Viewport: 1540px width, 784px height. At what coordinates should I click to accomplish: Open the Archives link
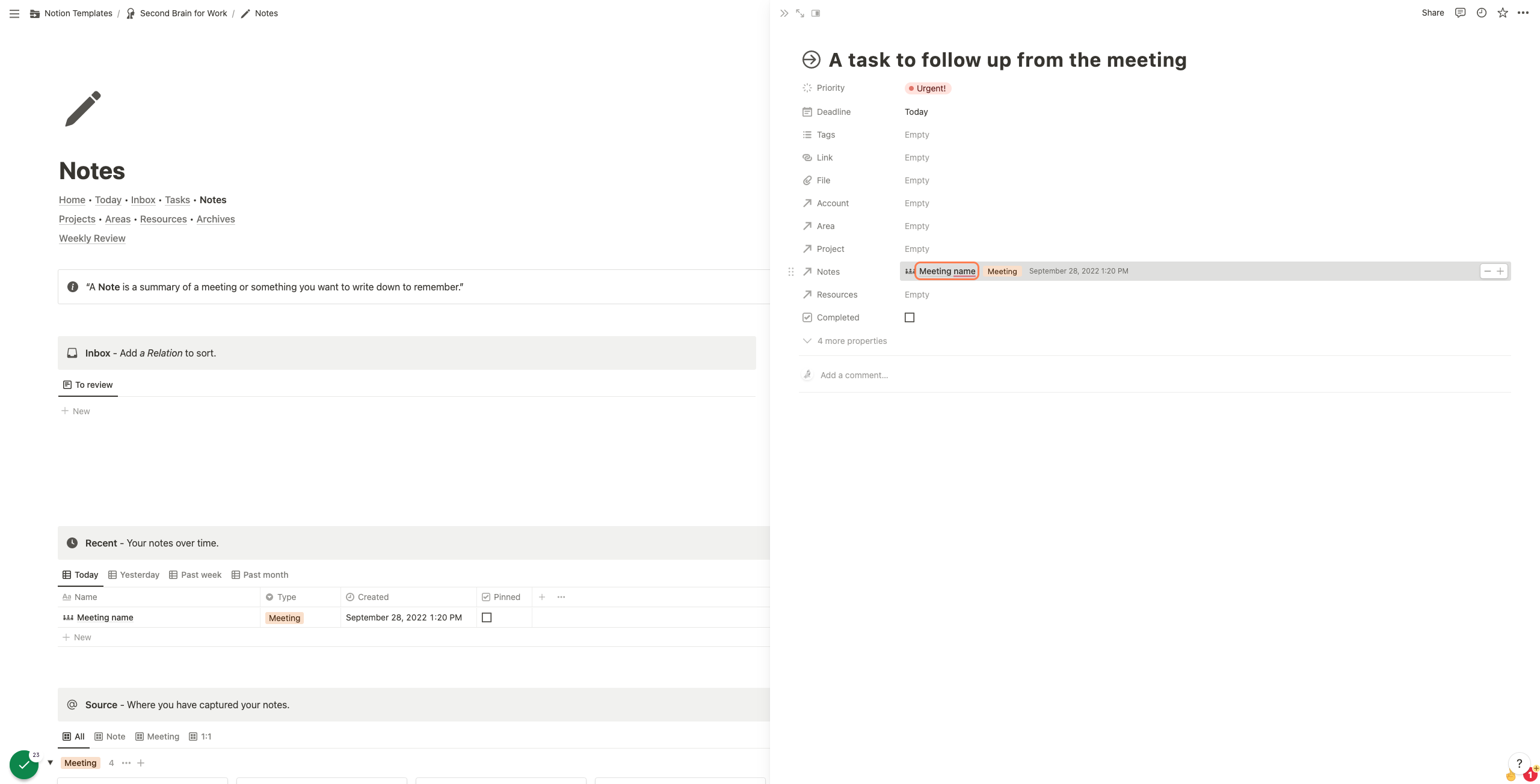(215, 219)
